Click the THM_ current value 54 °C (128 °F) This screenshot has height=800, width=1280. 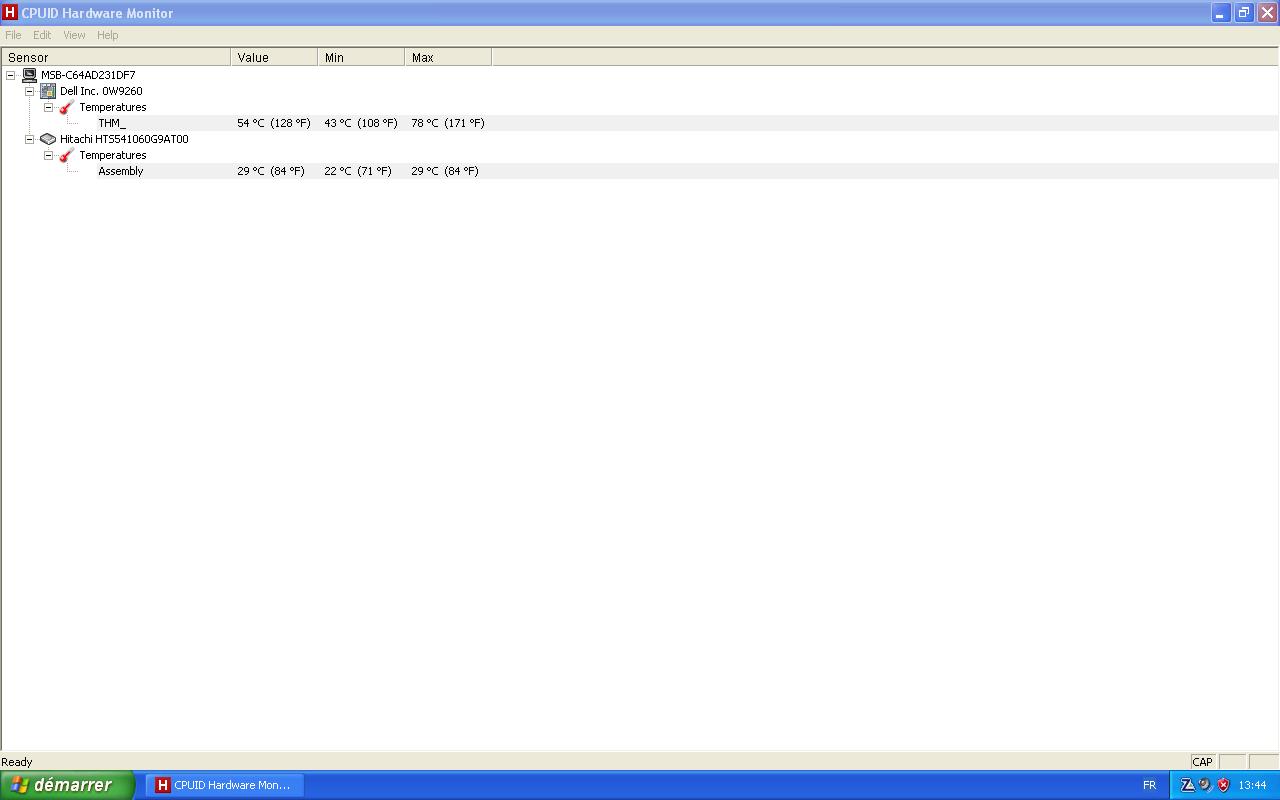(x=274, y=123)
